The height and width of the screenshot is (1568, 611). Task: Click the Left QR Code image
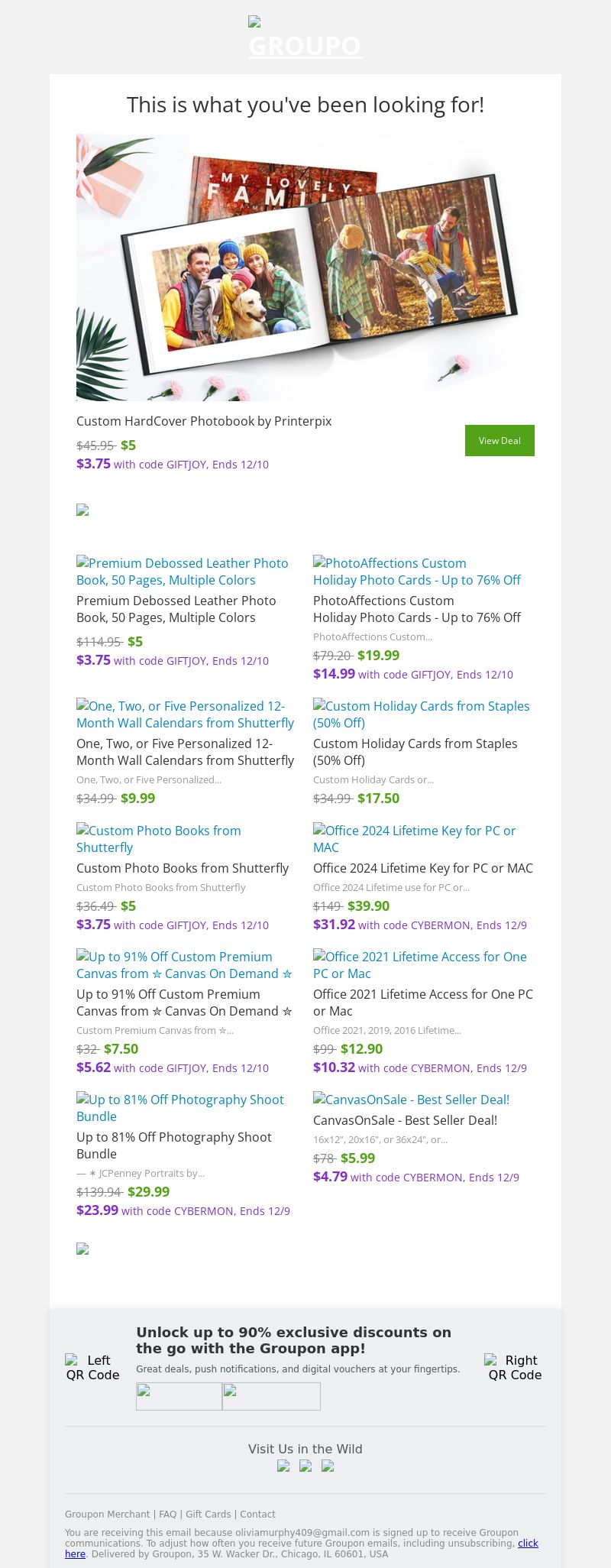(92, 1367)
